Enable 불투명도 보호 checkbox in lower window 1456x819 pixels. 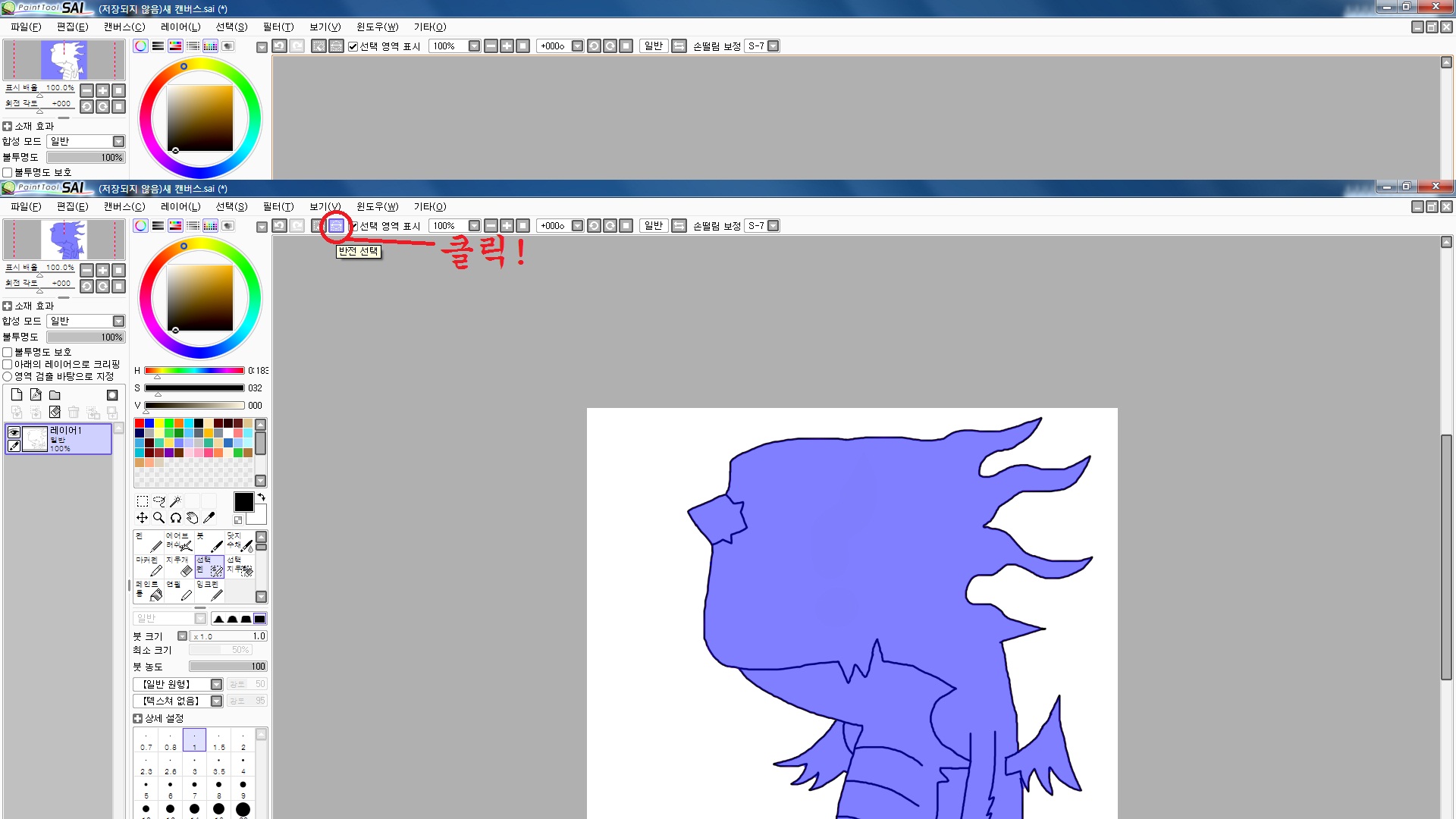tap(8, 353)
